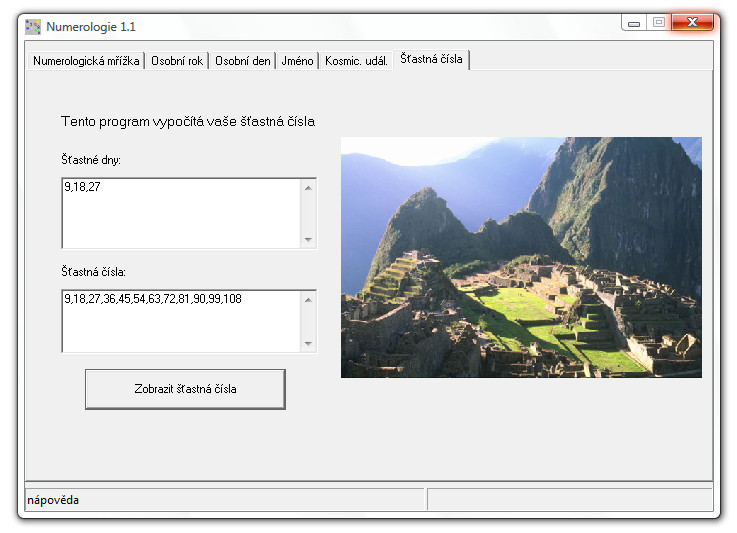Click the 'Tento program vypočítá vaše šťastná čísla' heading
Image resolution: width=737 pixels, height=533 pixels.
click(x=188, y=121)
